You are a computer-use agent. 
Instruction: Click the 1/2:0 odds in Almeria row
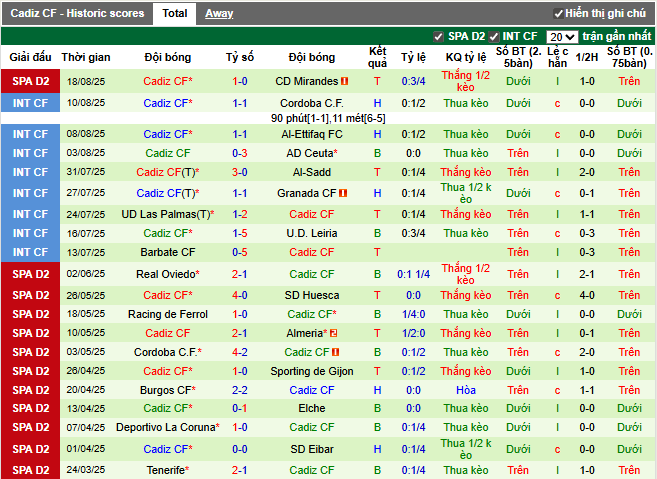pos(413,333)
